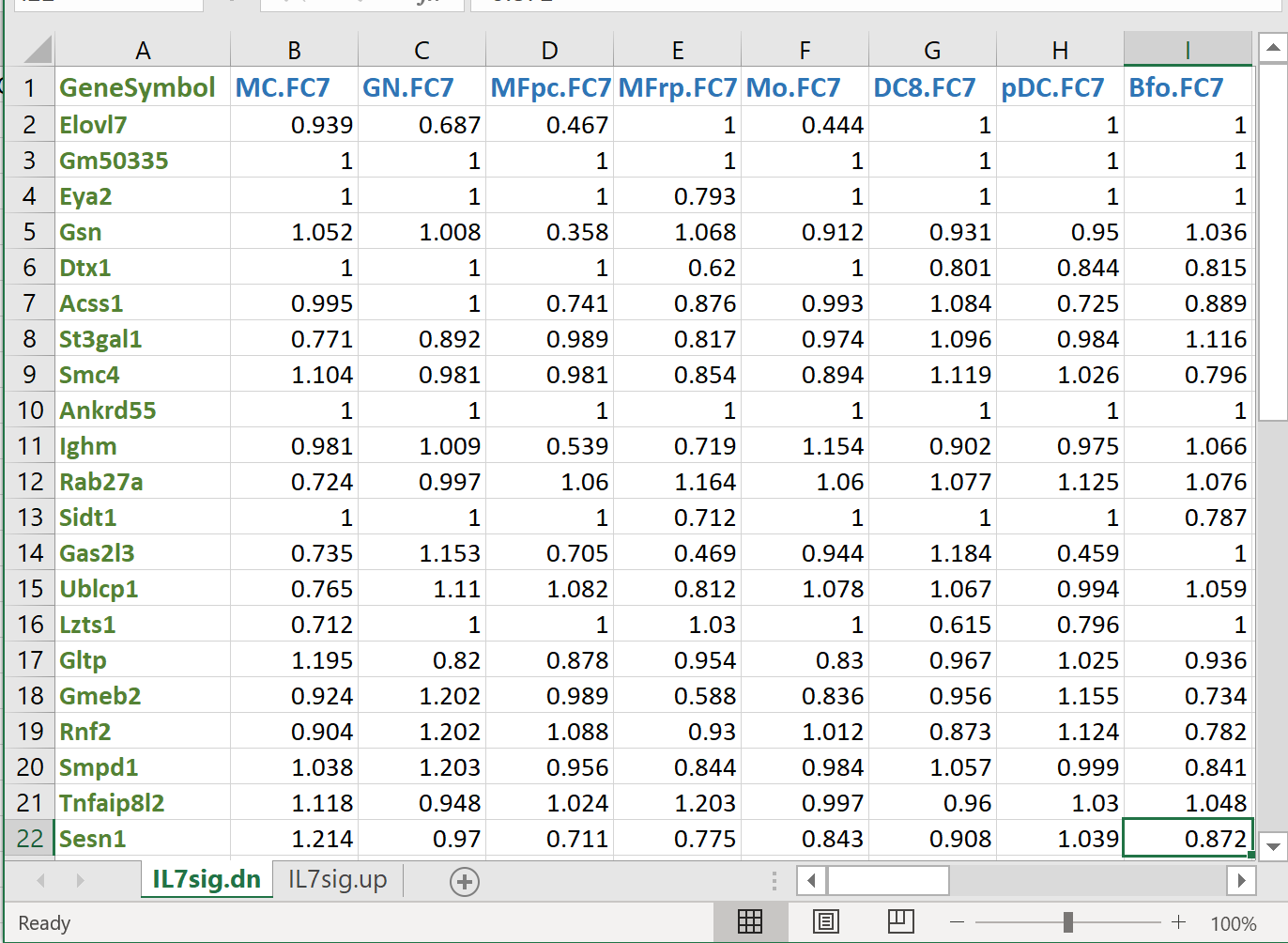The height and width of the screenshot is (943, 1288).
Task: Select the Ublcp1 gene cell
Action: point(143,589)
